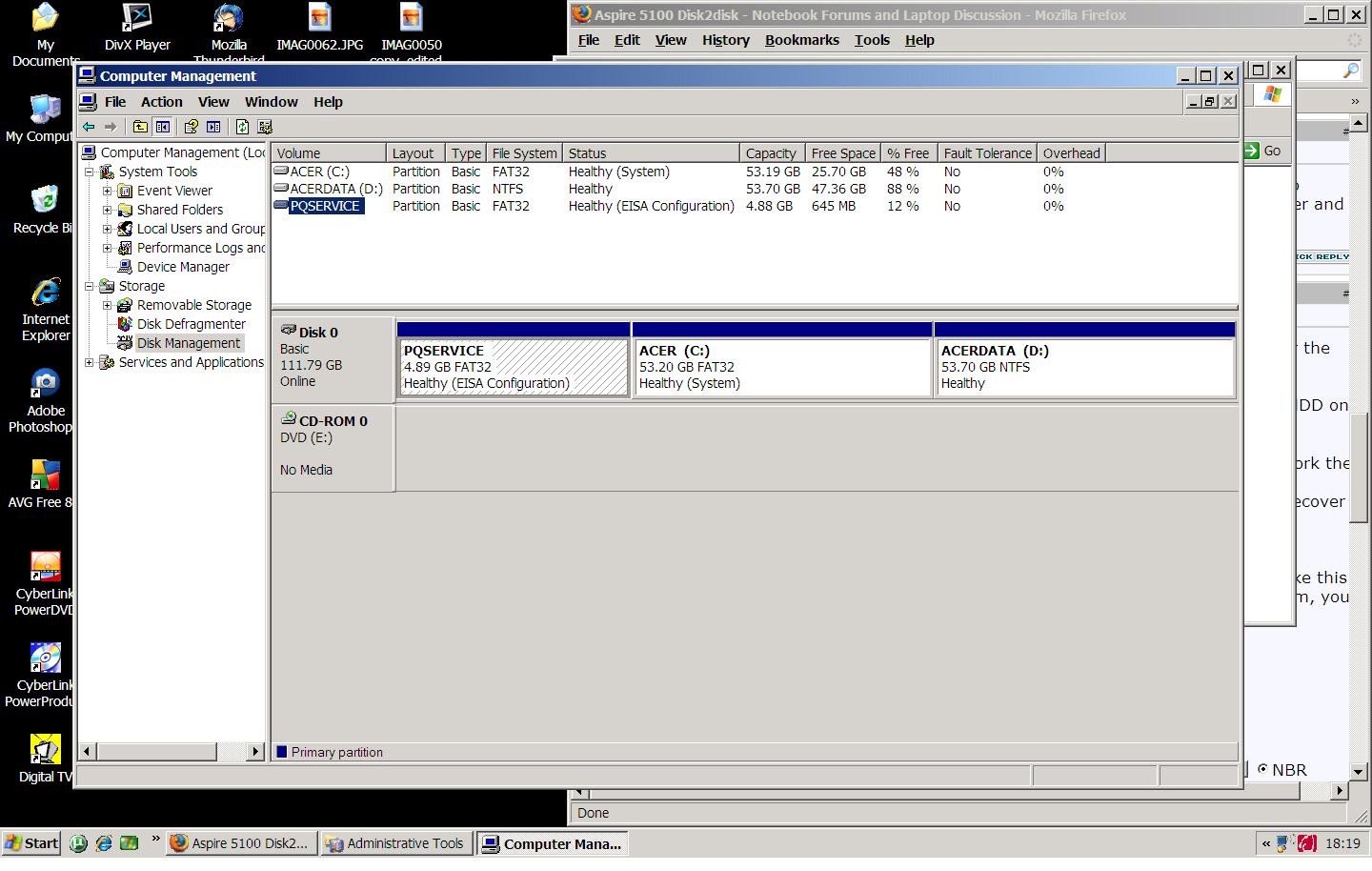Open Adobe Photoshop desktop shortcut
Viewport: 1372px width, 871px height.
click(42, 401)
